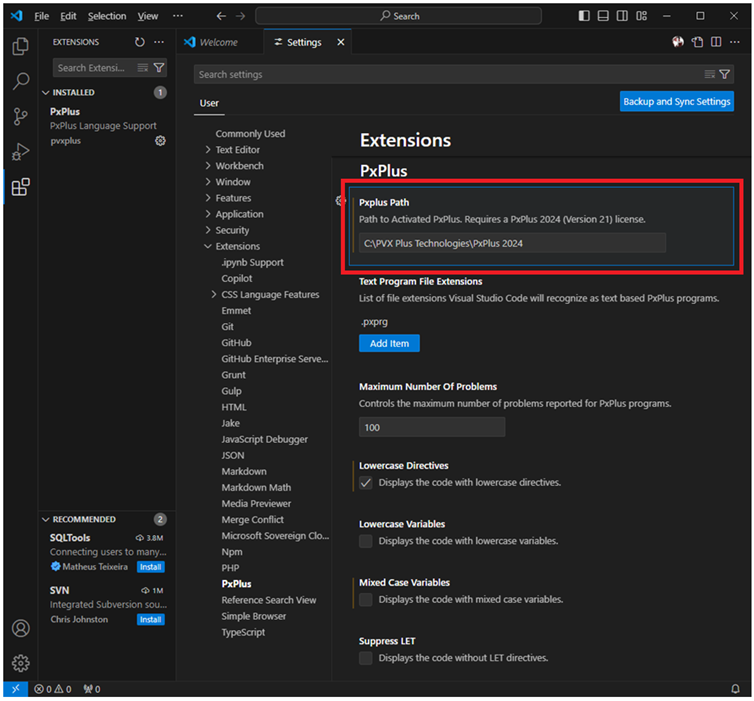This screenshot has height=701, width=754.
Task: Click the Add Item button
Action: 389,343
